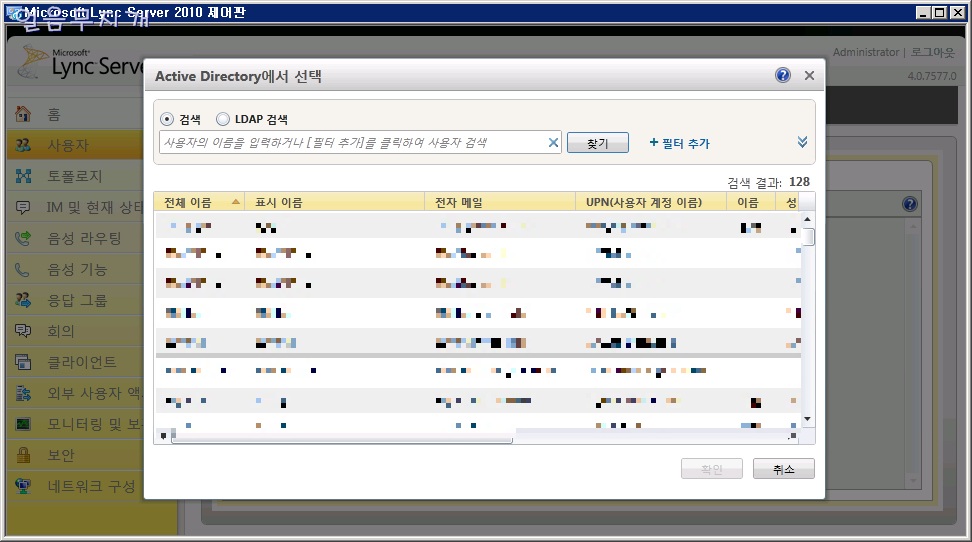
Task: Click the results list scroll up arrow
Action: pyautogui.click(x=807, y=220)
